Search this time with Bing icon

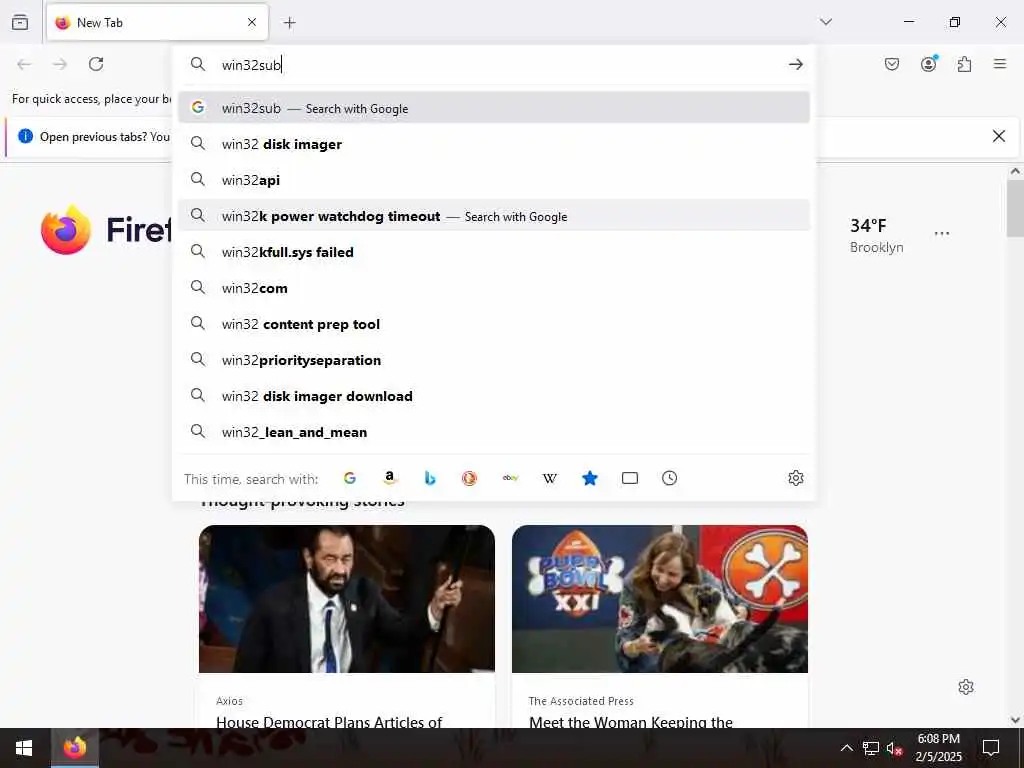pyautogui.click(x=430, y=478)
